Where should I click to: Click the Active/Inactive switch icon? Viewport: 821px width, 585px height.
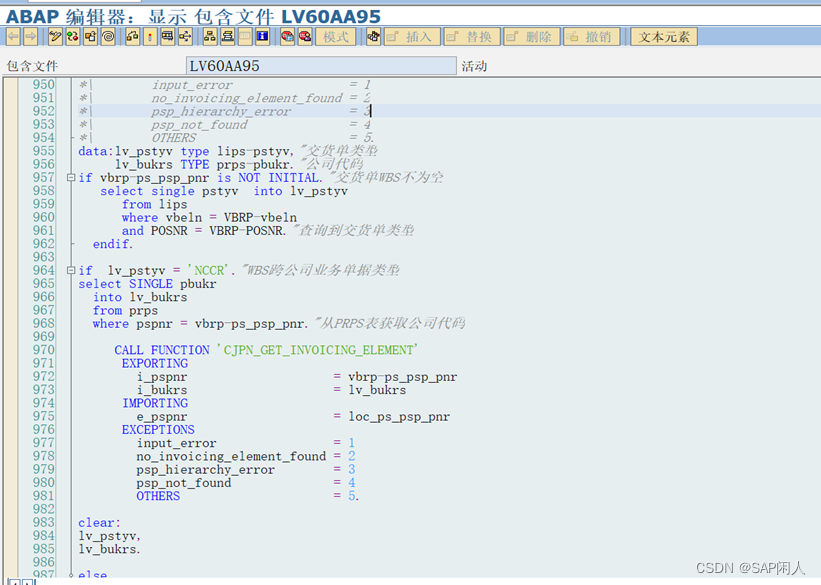[x=73, y=37]
